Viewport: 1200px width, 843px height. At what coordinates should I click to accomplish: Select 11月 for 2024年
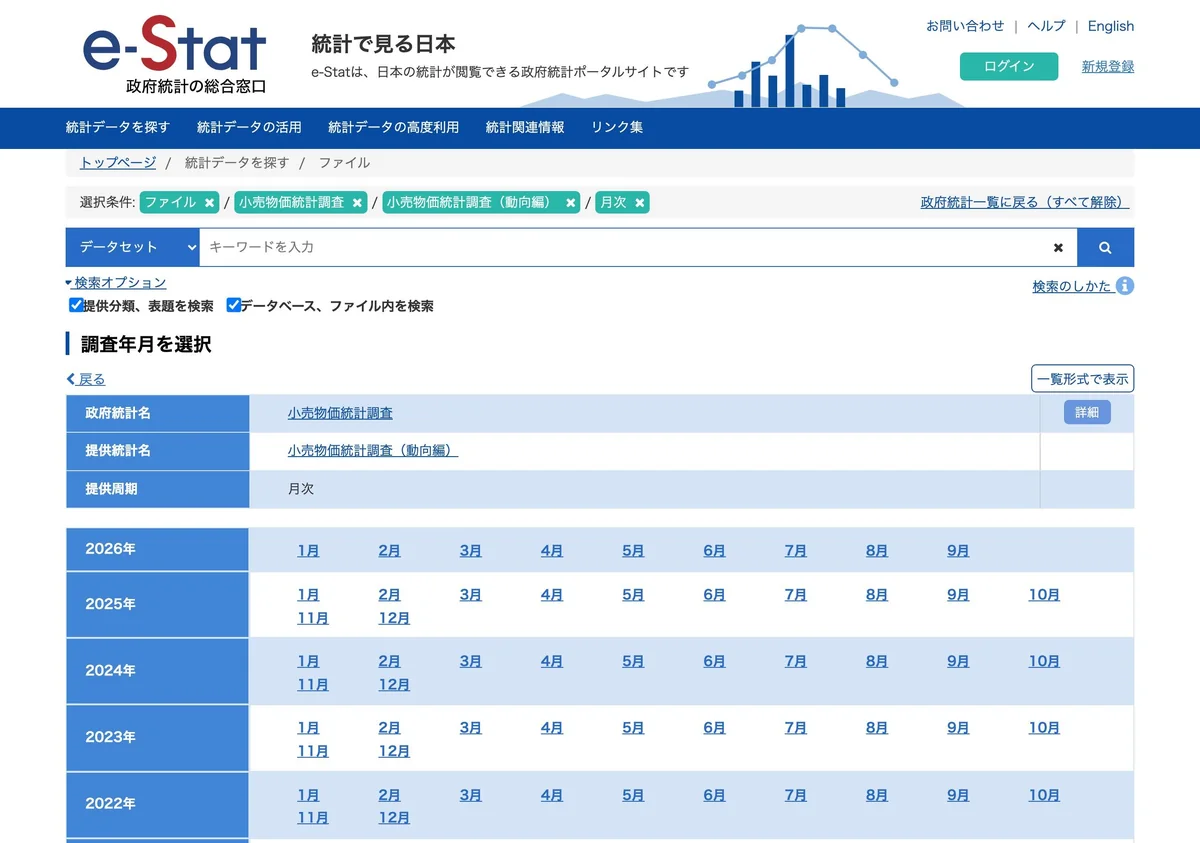[313, 686]
